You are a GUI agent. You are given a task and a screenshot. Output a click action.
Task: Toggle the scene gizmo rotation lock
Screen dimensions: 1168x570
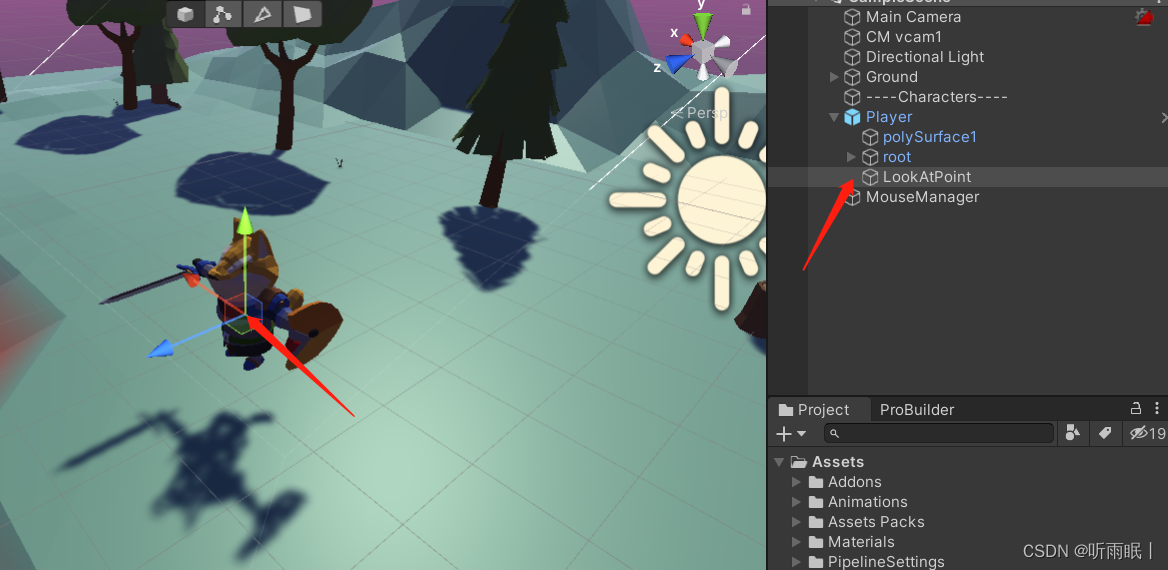coord(746,10)
